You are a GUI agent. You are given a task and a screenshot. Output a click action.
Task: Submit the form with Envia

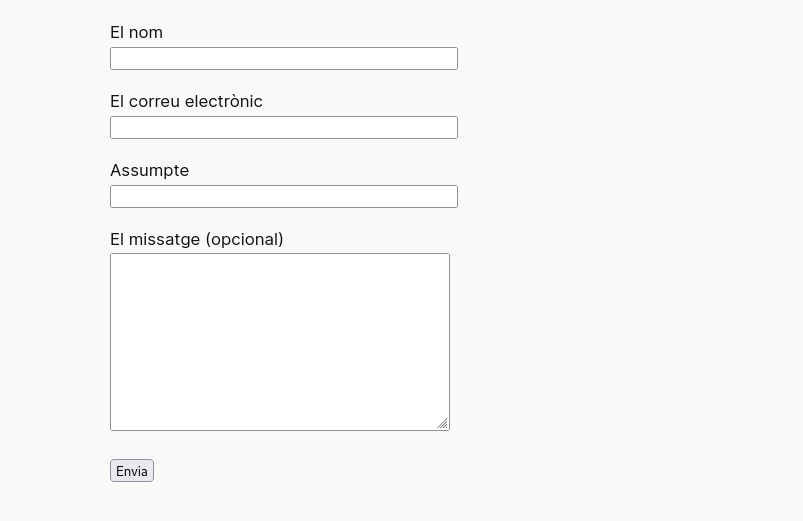tap(132, 471)
